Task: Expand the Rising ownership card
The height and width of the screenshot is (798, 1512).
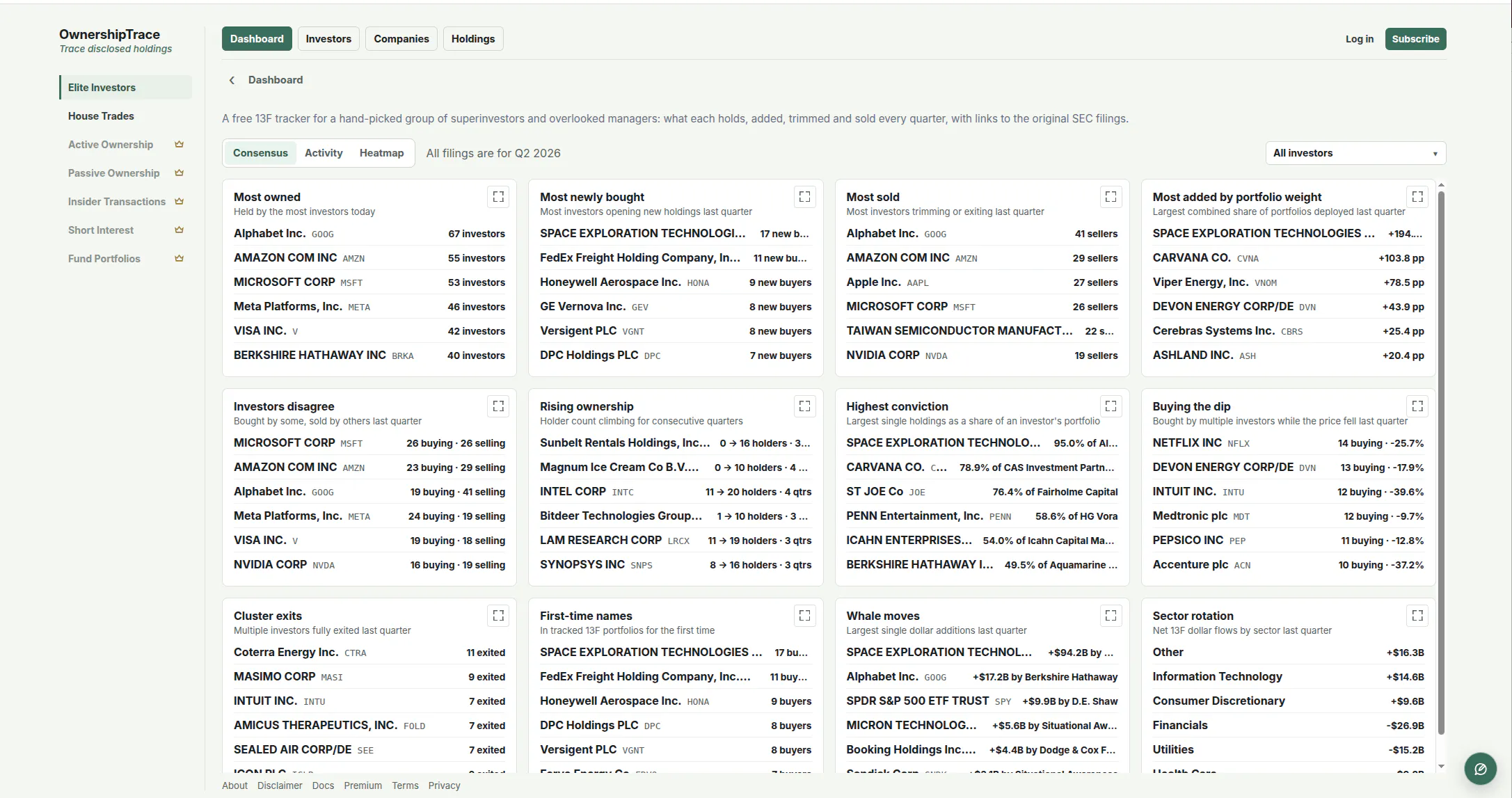Action: tap(804, 406)
